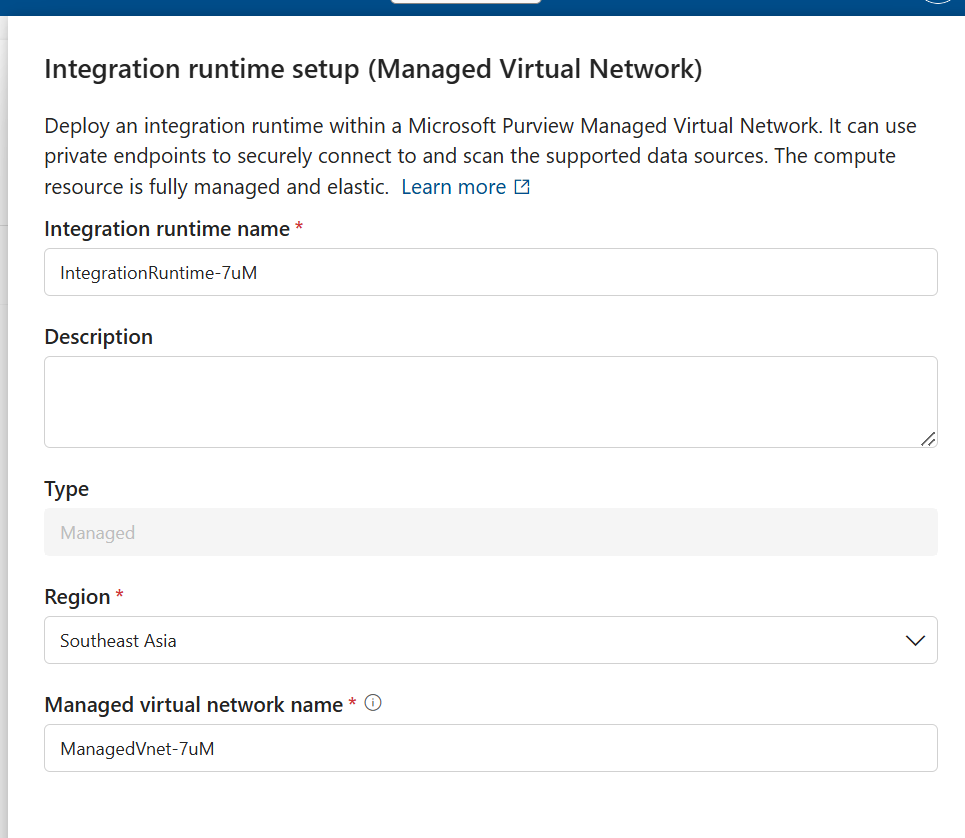The height and width of the screenshot is (838, 965).
Task: Click the Integration runtime name label
Action: pyautogui.click(x=167, y=228)
